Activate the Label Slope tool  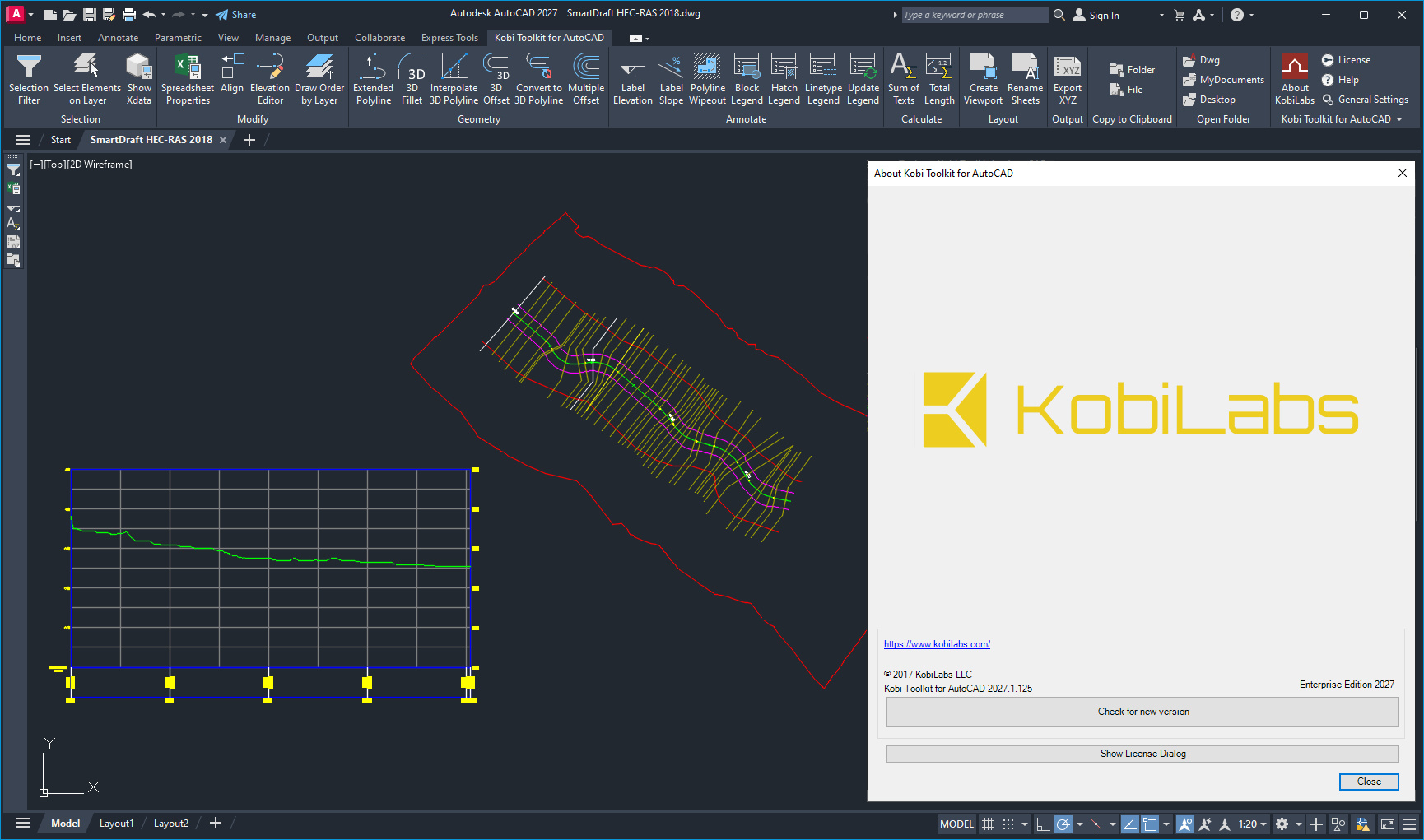[672, 79]
